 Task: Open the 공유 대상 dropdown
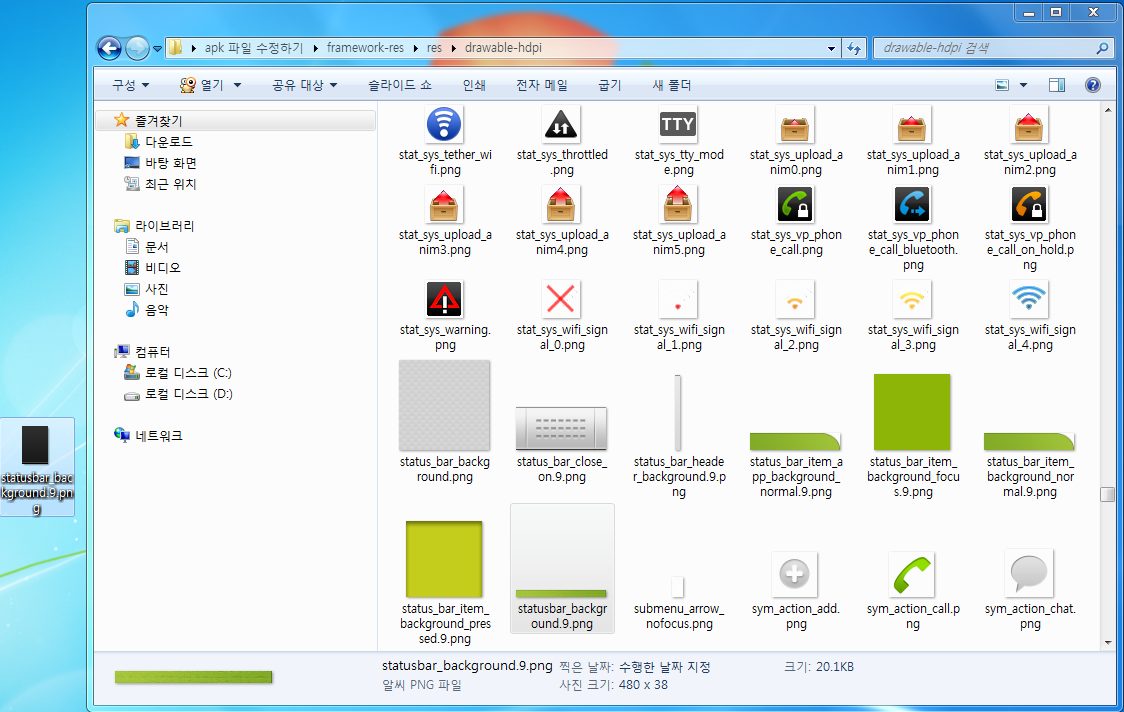pos(304,86)
